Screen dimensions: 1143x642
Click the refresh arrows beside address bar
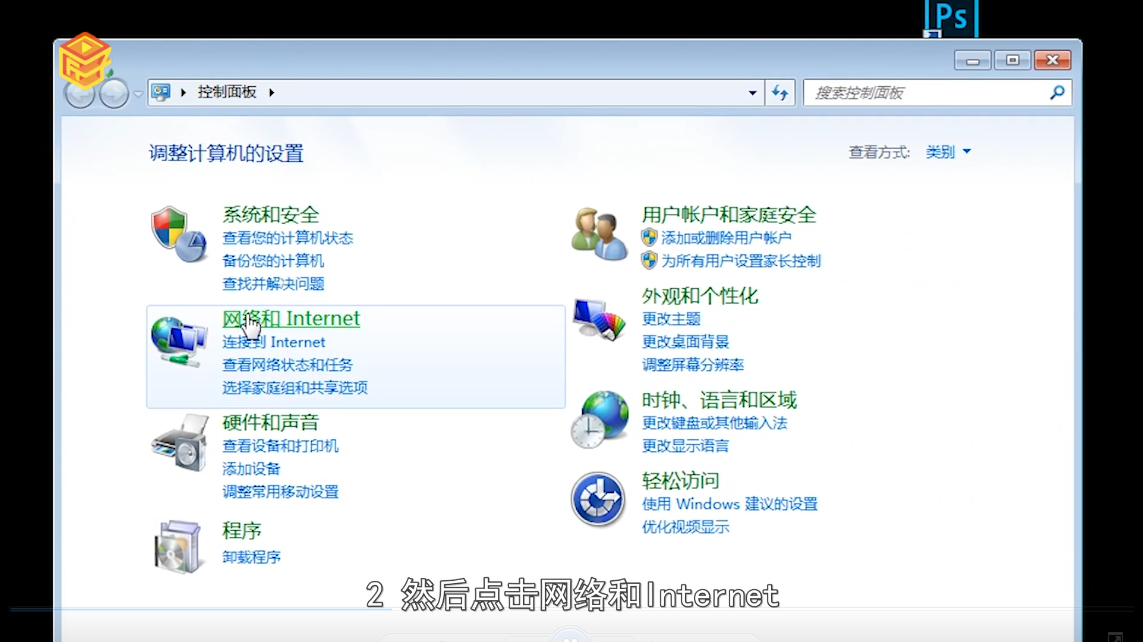point(780,92)
